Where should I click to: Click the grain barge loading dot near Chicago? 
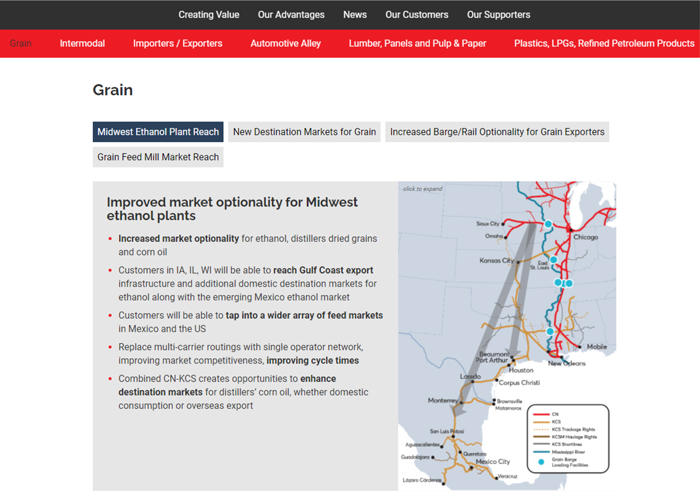coord(548,224)
